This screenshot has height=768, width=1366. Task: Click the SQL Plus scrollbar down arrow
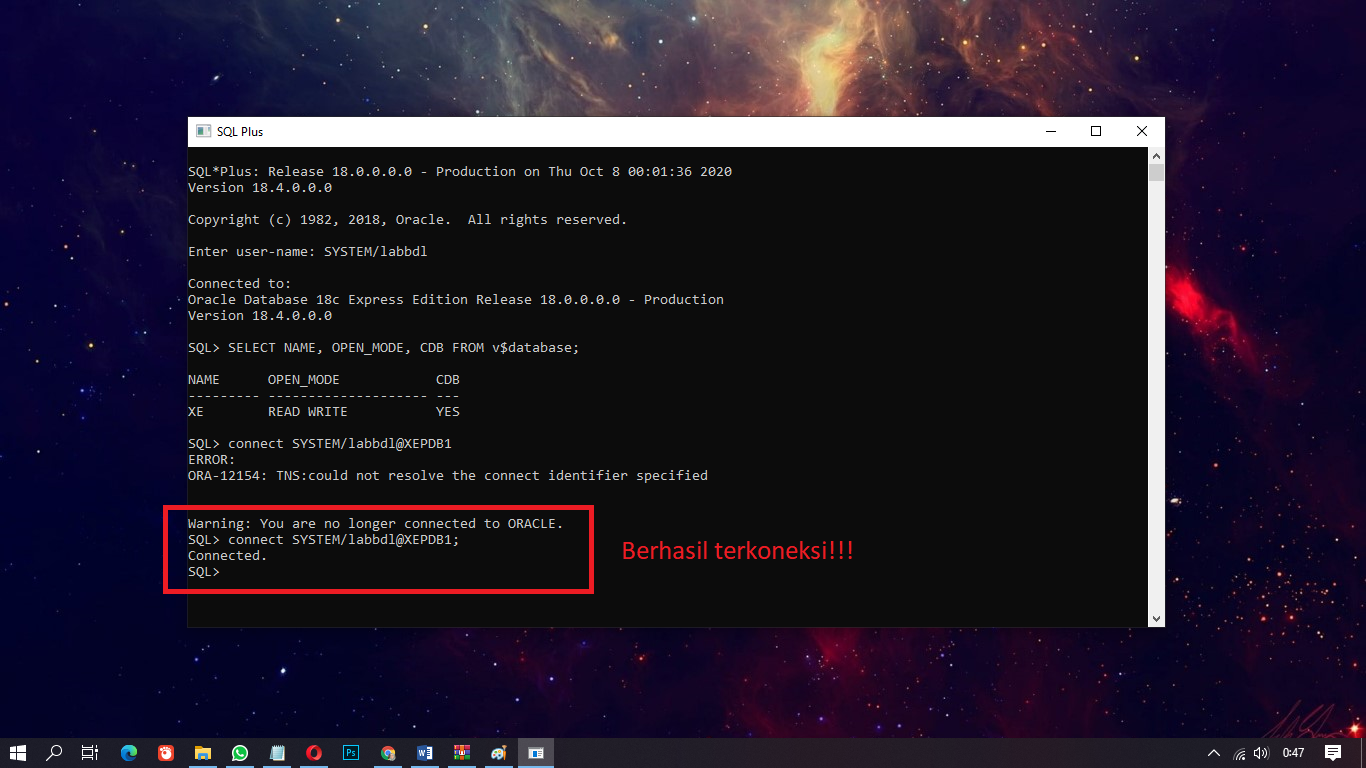[1156, 619]
